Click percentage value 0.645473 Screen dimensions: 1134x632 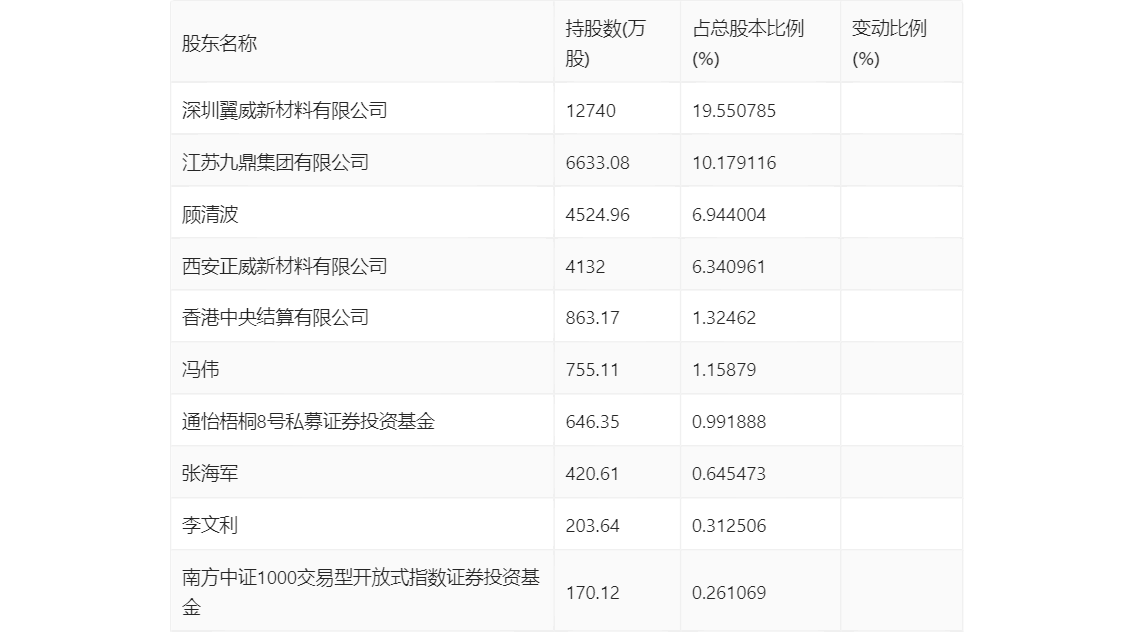pos(729,474)
